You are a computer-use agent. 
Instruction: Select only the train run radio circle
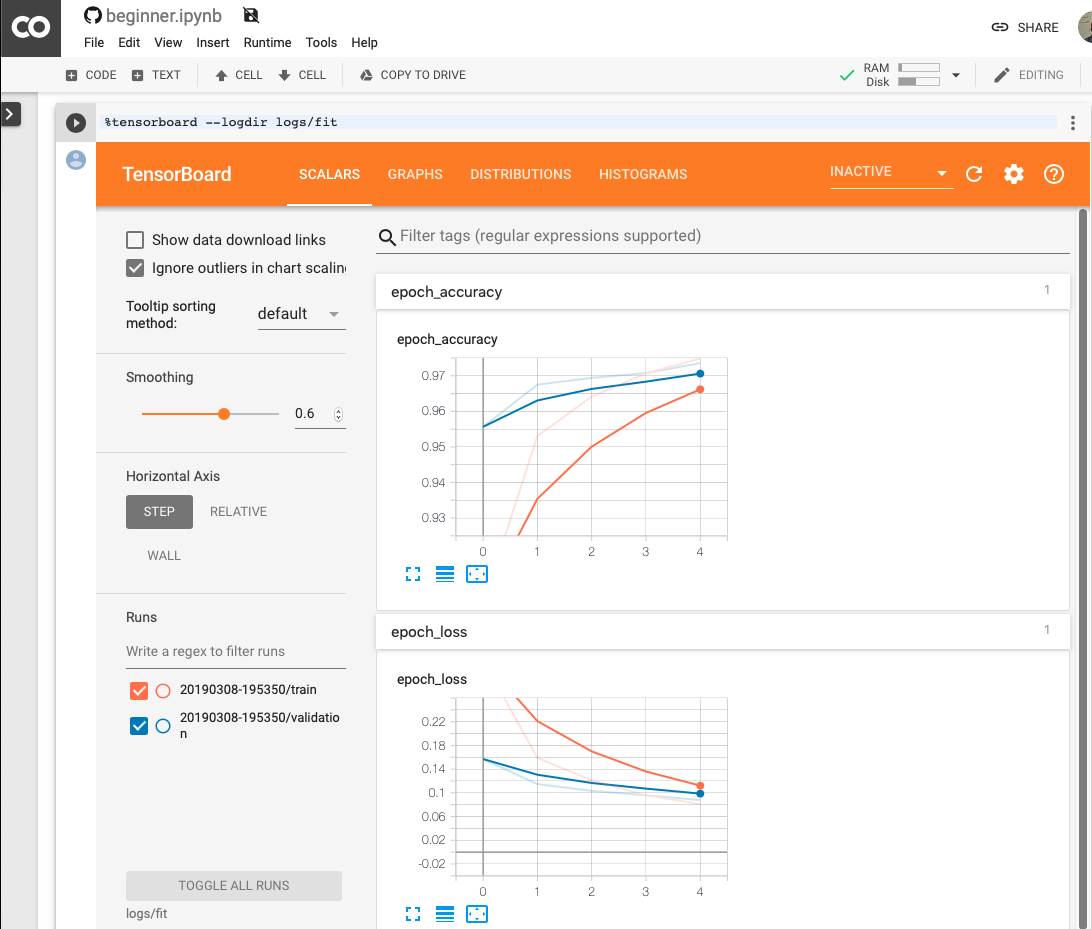point(163,691)
